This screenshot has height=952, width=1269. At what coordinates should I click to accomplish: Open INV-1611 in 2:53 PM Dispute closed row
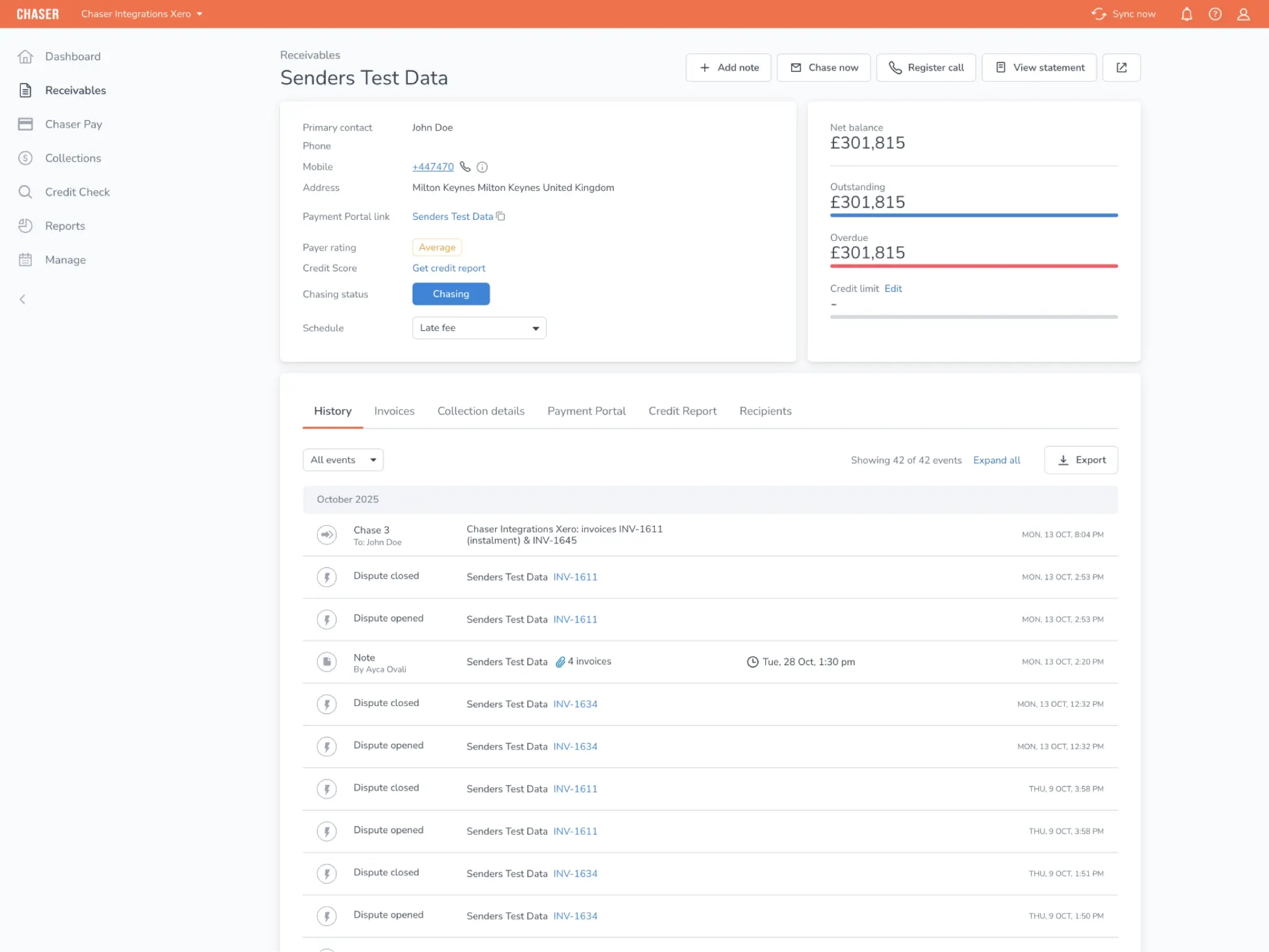[575, 577]
